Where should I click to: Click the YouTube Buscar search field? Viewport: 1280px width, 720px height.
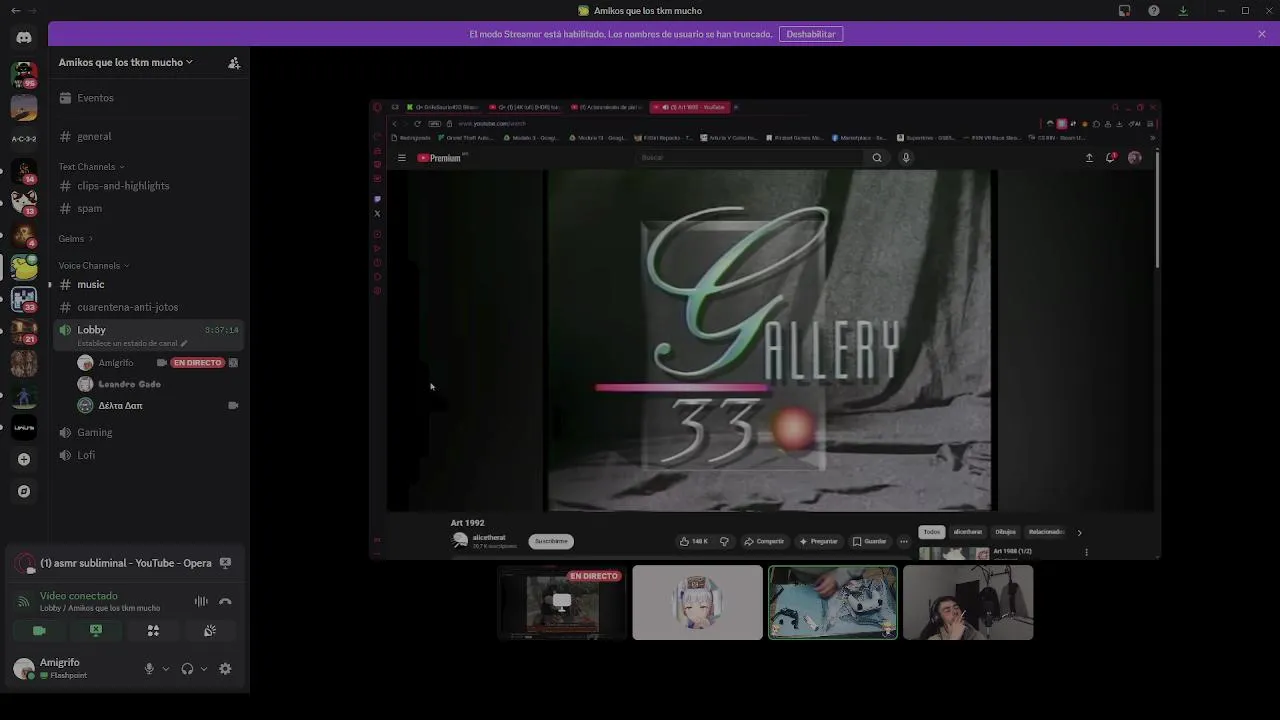[751, 157]
